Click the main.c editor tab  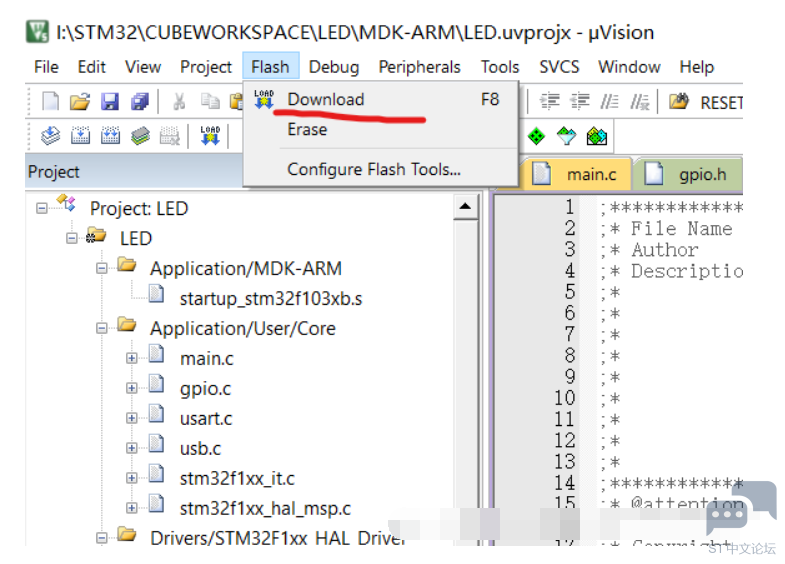[x=576, y=174]
